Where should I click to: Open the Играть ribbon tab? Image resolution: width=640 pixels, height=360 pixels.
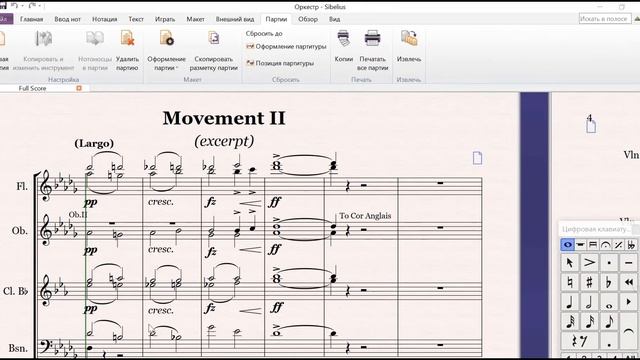tap(165, 19)
